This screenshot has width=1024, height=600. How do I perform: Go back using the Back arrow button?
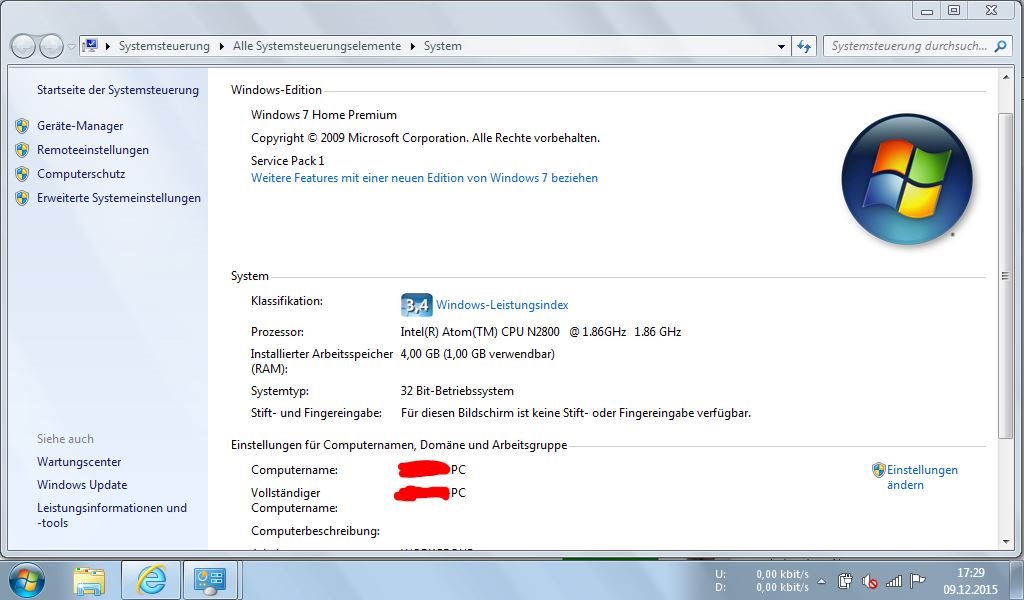click(x=23, y=46)
